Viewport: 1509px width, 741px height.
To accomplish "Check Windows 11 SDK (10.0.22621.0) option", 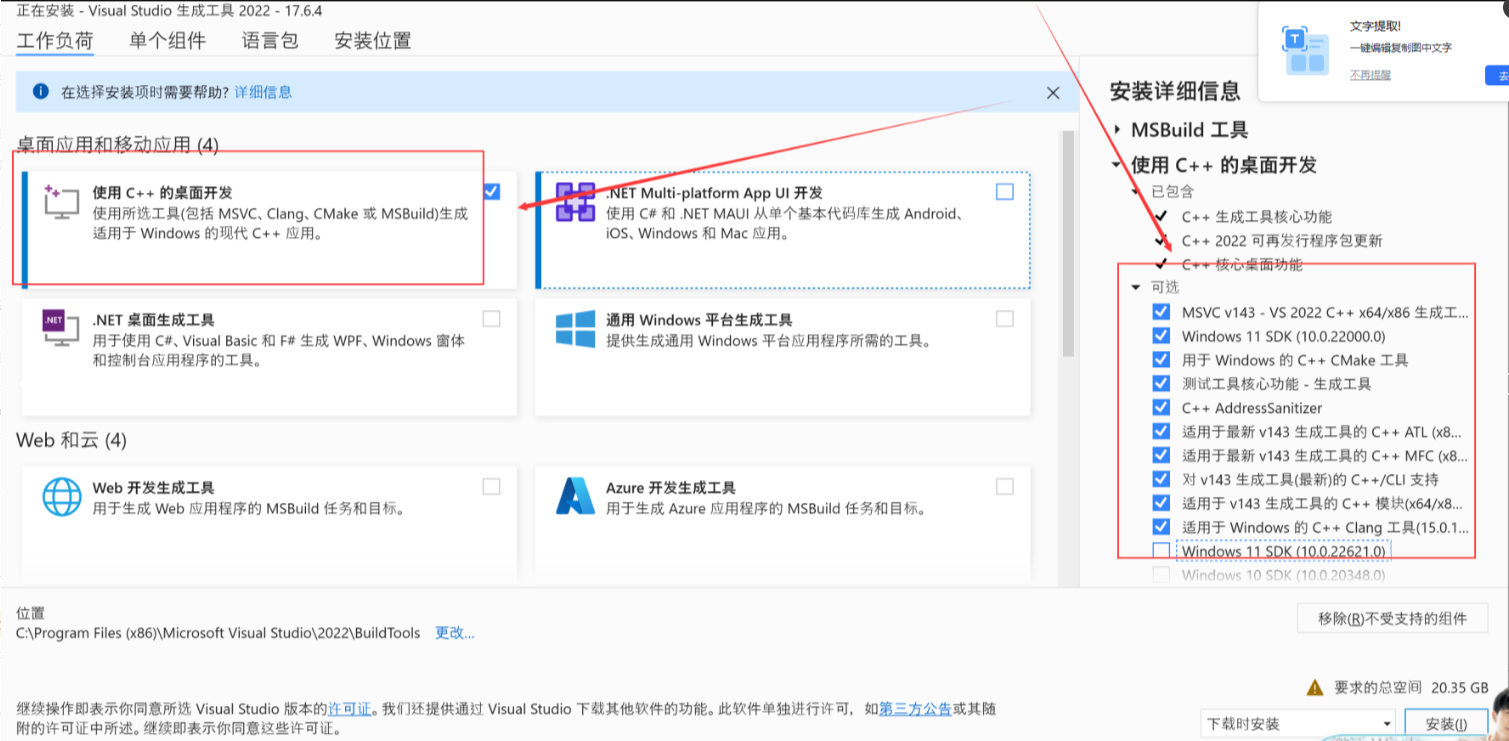I will coord(1161,551).
